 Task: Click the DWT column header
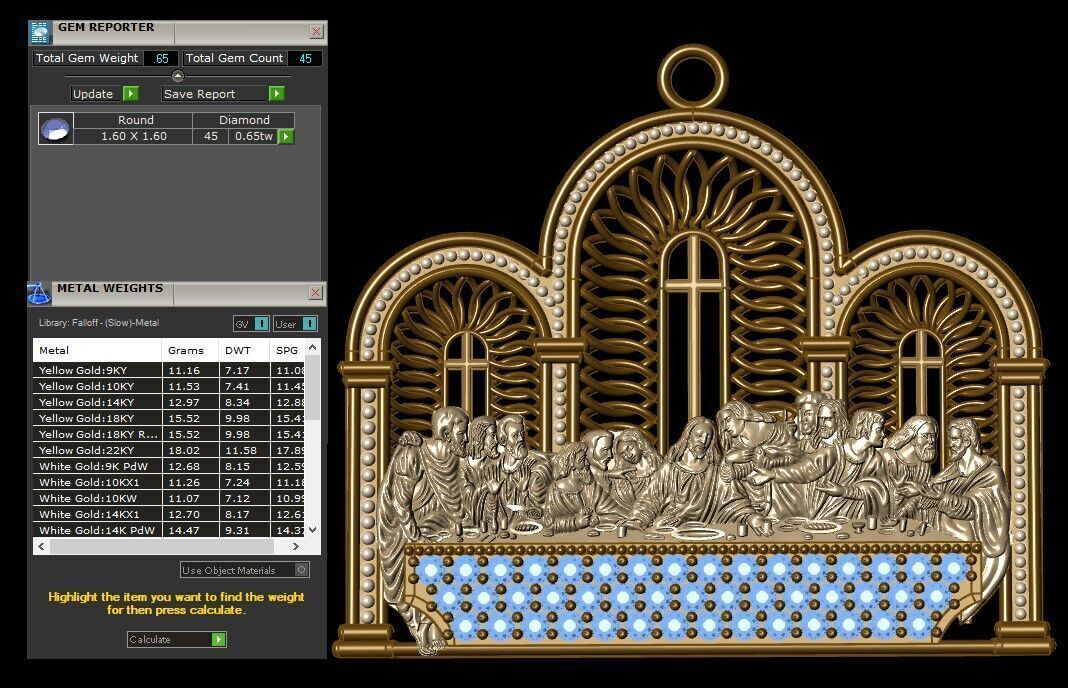click(x=245, y=350)
